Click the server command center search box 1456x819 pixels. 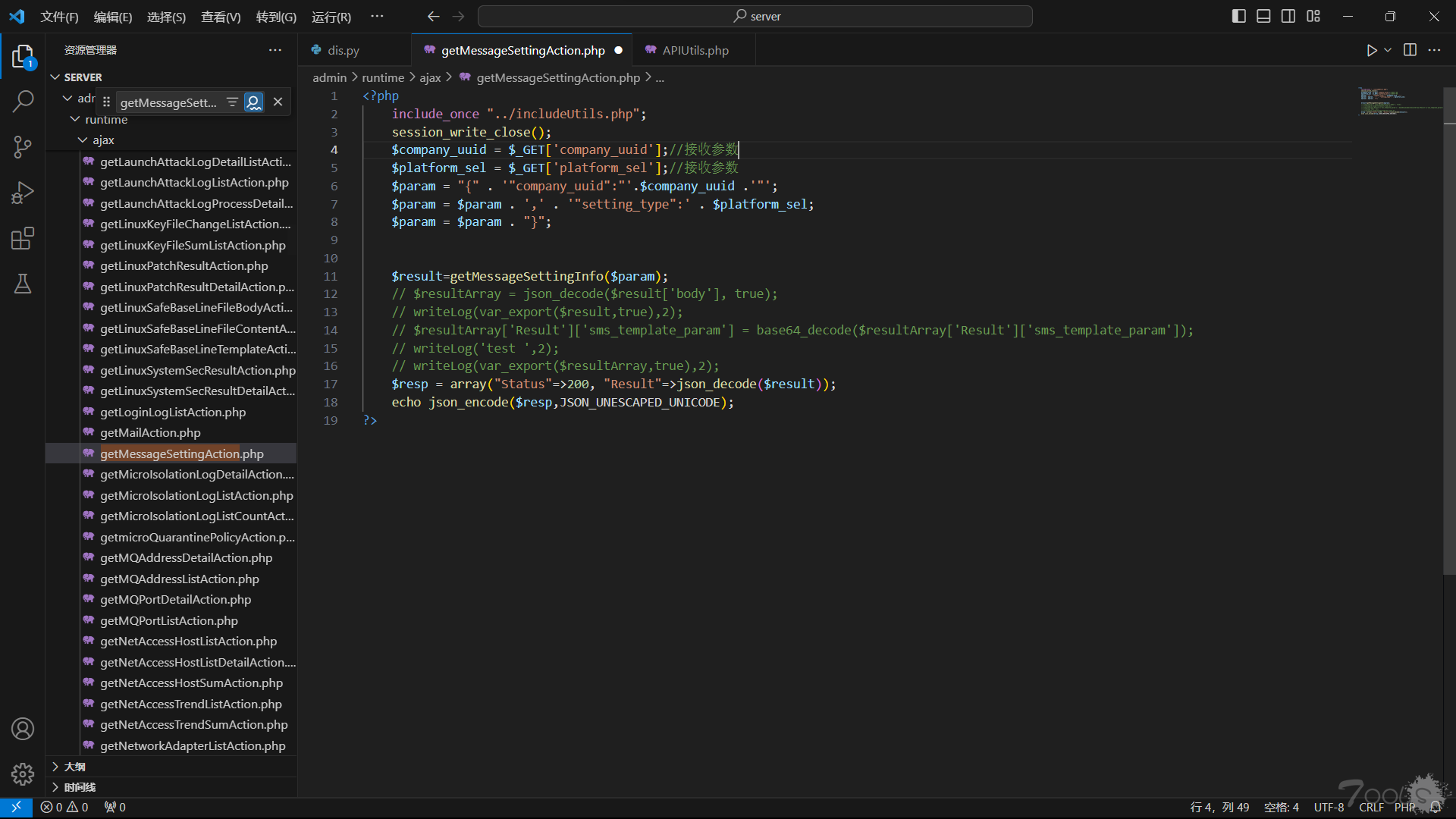point(755,16)
